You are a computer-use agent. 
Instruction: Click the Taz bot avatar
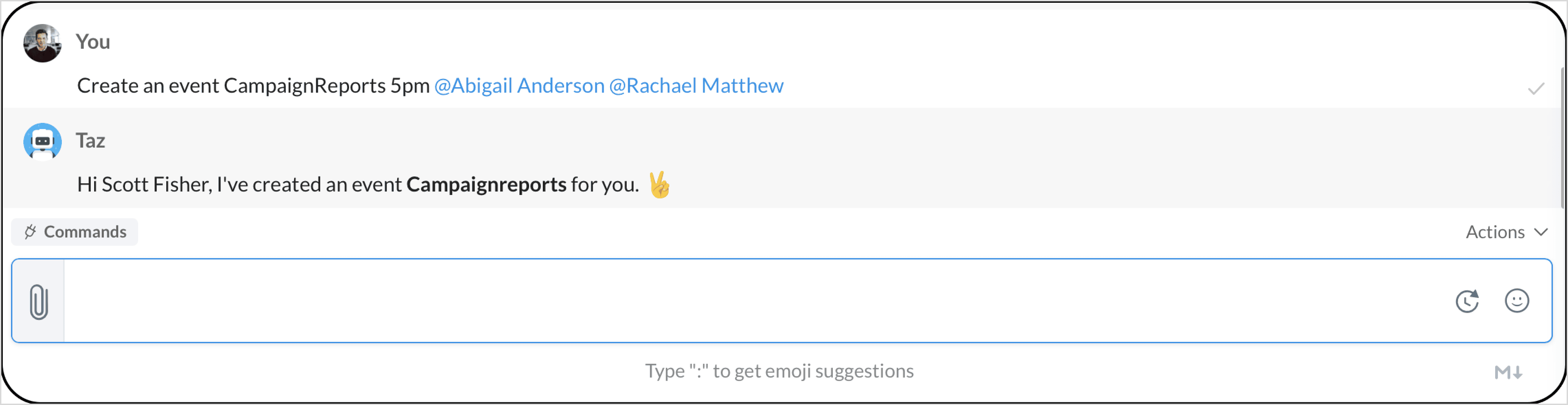pyautogui.click(x=42, y=141)
